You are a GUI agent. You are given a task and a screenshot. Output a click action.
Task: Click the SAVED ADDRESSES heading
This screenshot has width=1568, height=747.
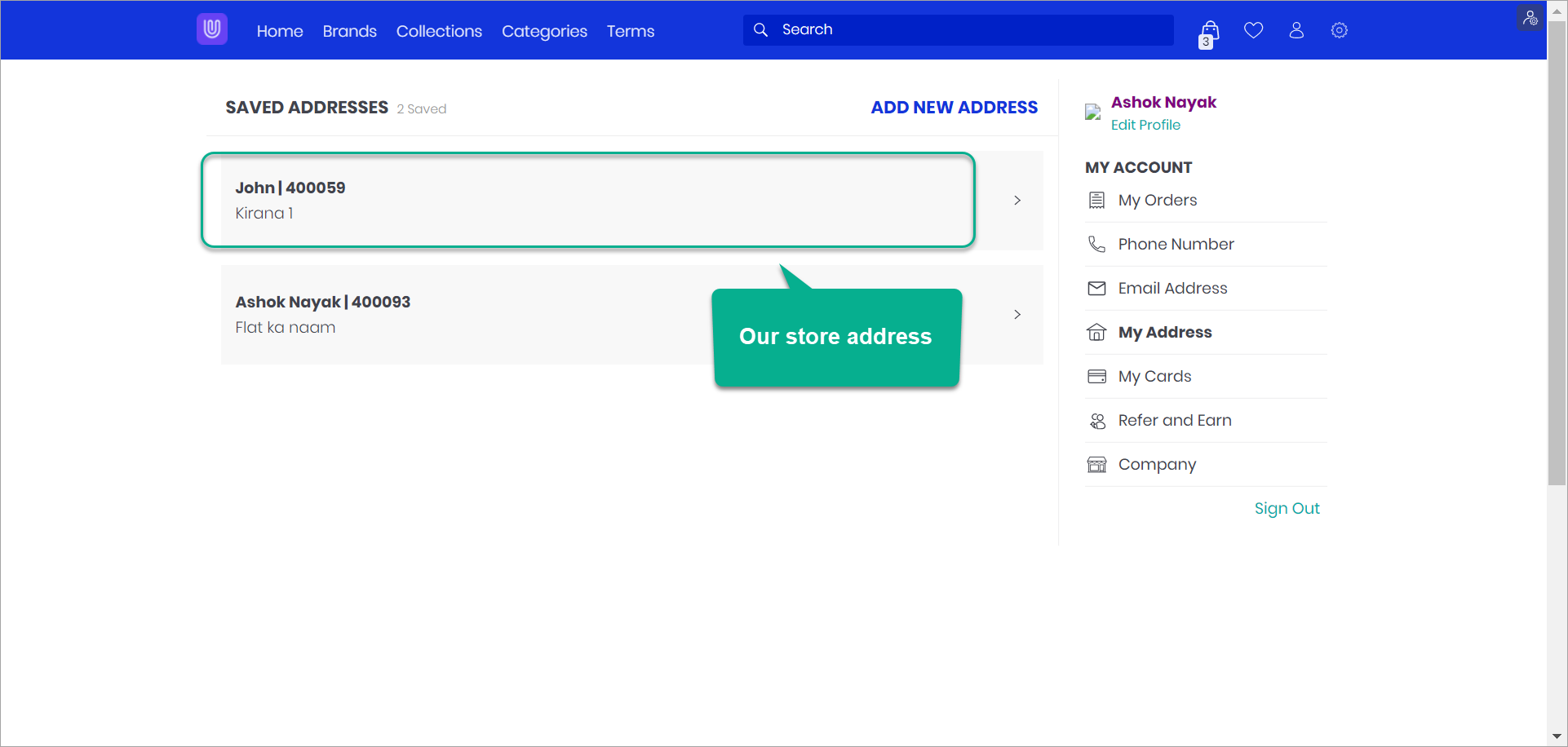307,108
